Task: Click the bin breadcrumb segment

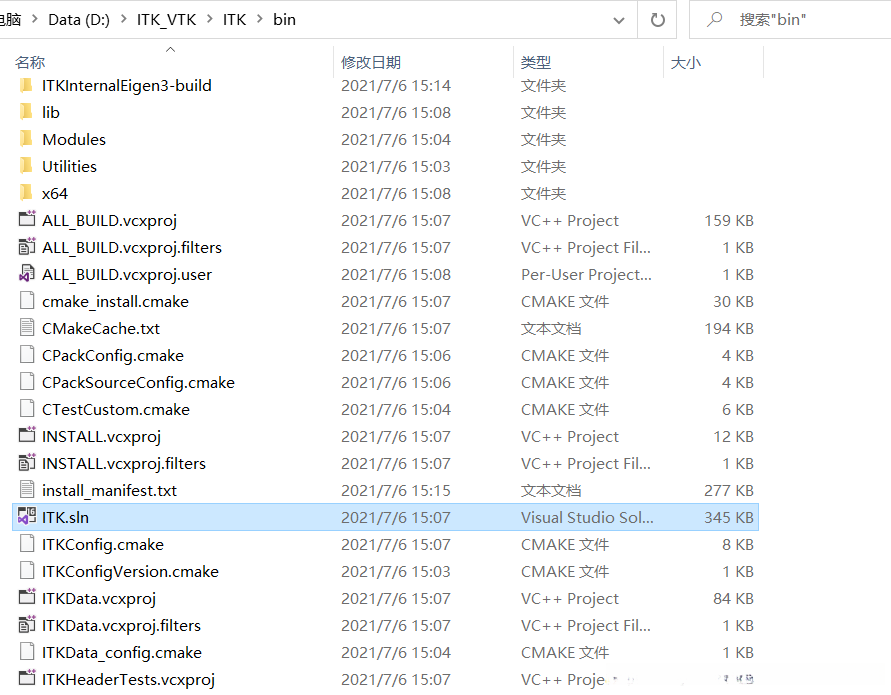Action: click(x=284, y=20)
